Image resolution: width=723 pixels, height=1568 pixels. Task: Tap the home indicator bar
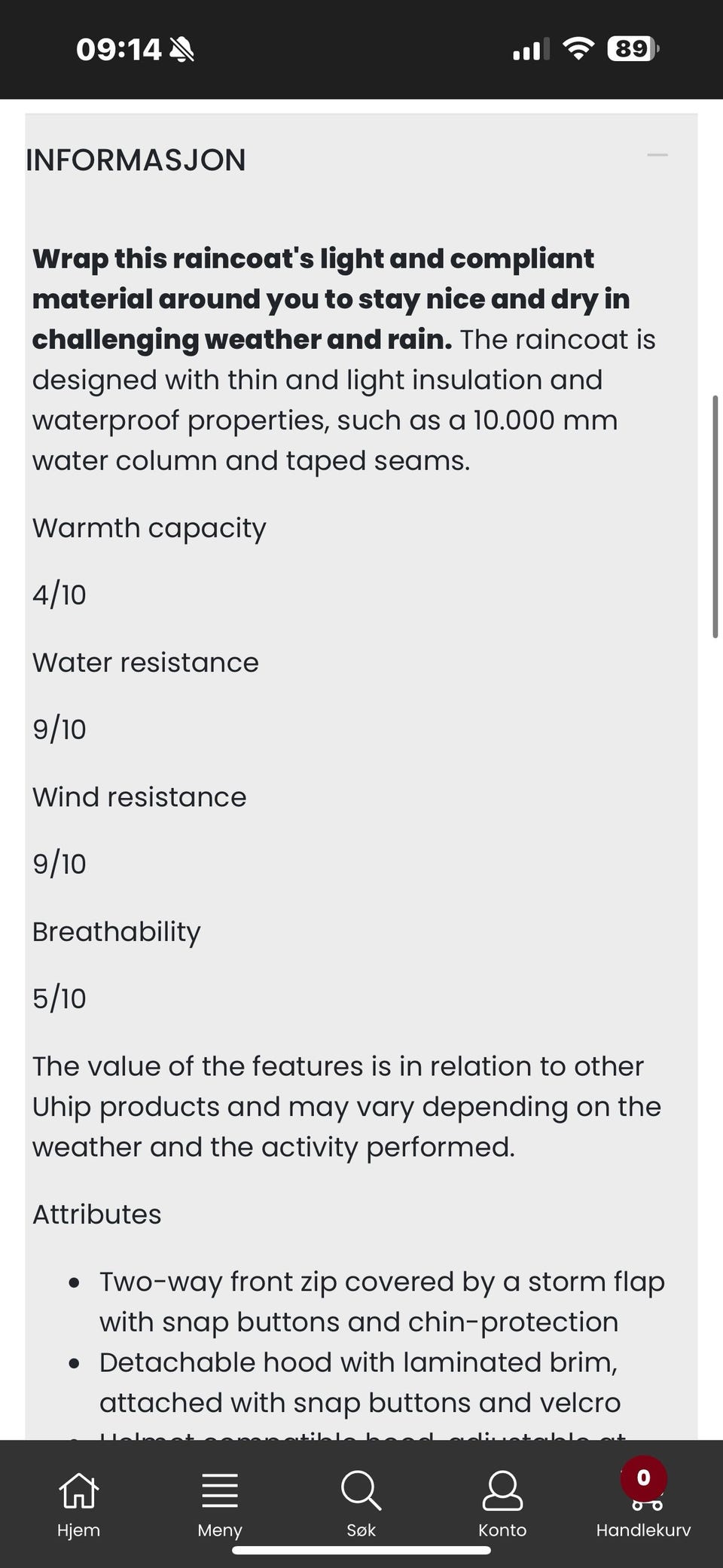361,1550
